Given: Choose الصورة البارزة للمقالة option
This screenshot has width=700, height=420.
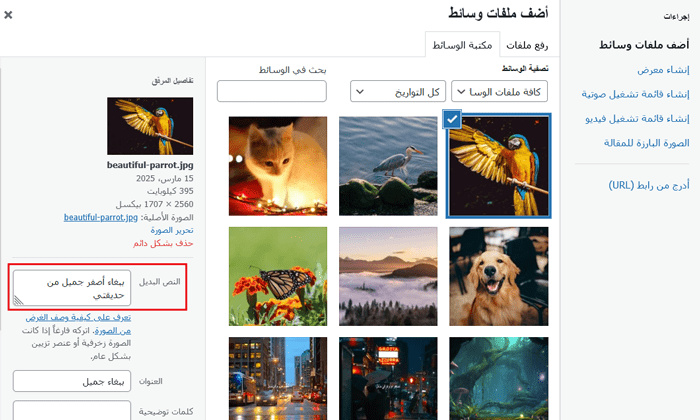Looking at the screenshot, I should coord(646,143).
